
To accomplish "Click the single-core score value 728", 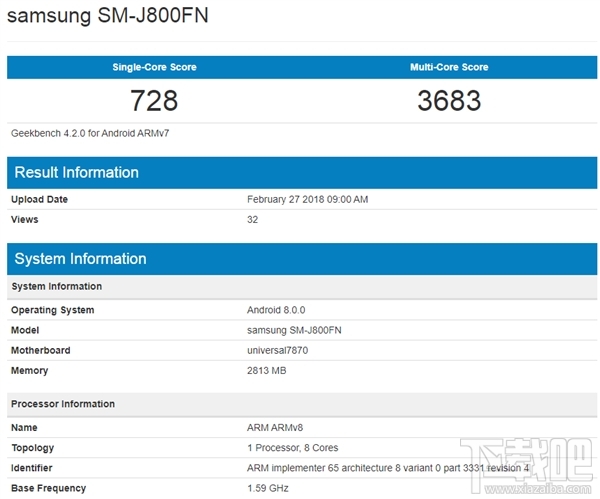I will [x=154, y=100].
